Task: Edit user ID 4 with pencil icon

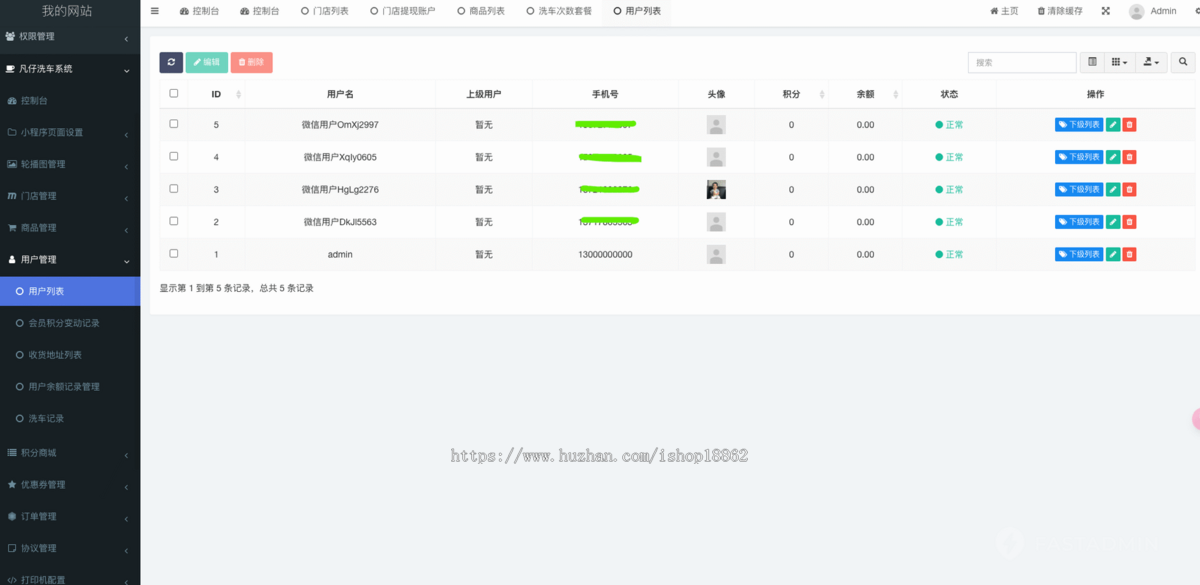Action: click(1113, 157)
